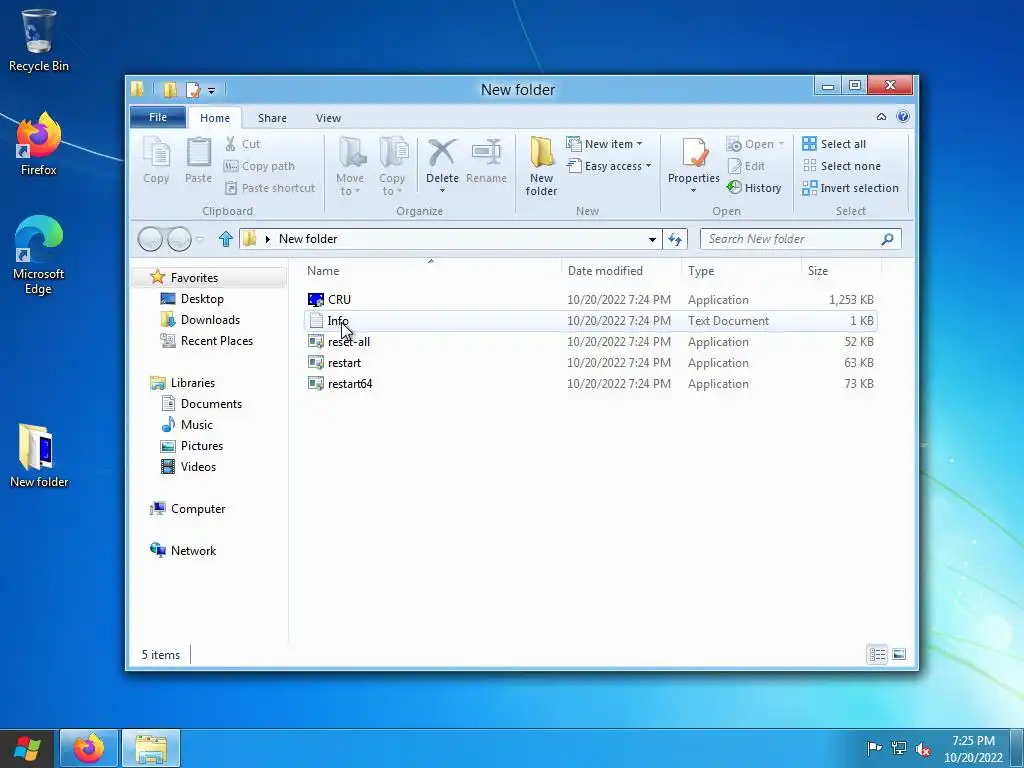
Task: Click the New folder address bar path
Action: [308, 239]
